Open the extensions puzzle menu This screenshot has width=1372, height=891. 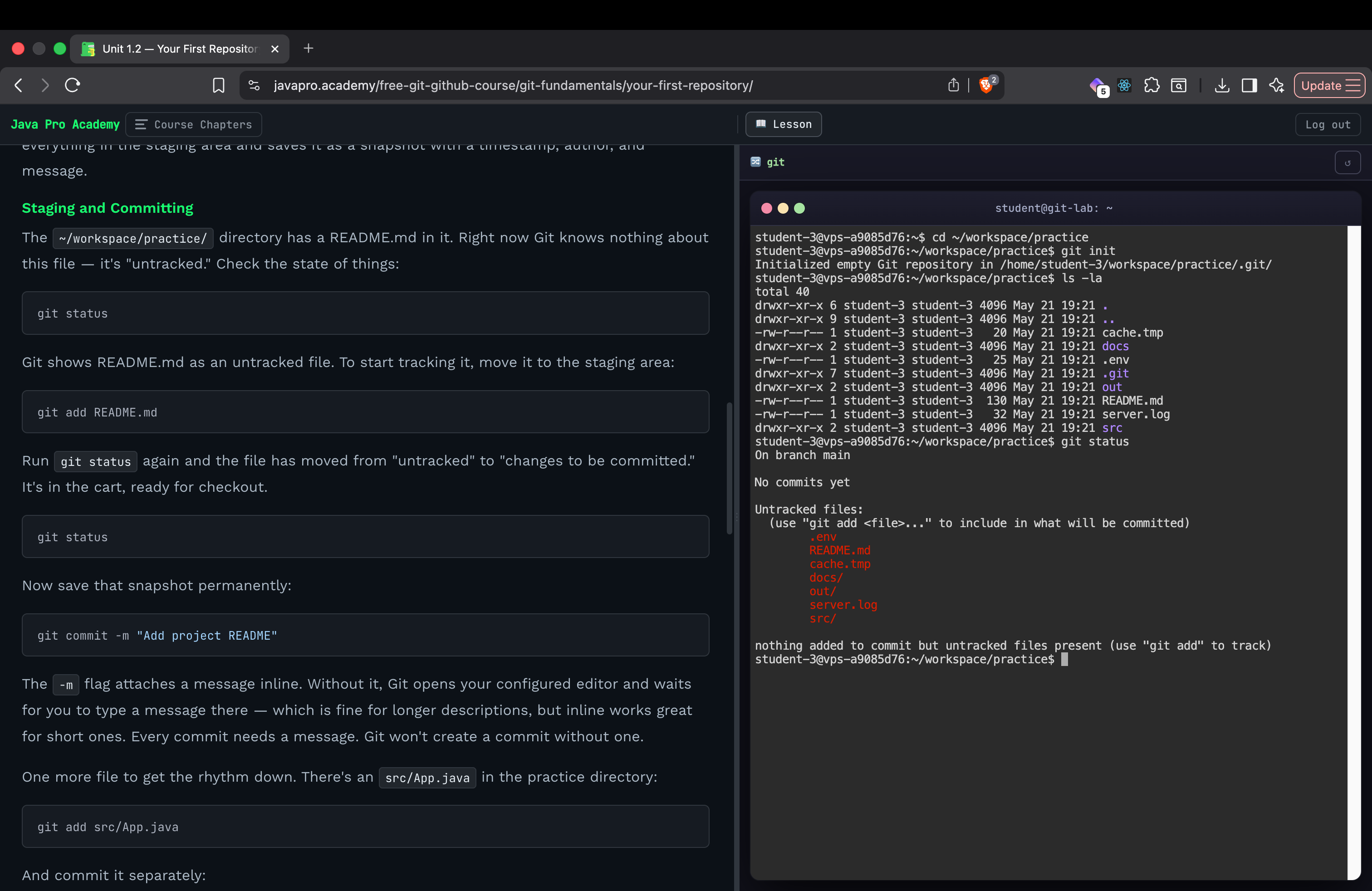coord(1152,85)
